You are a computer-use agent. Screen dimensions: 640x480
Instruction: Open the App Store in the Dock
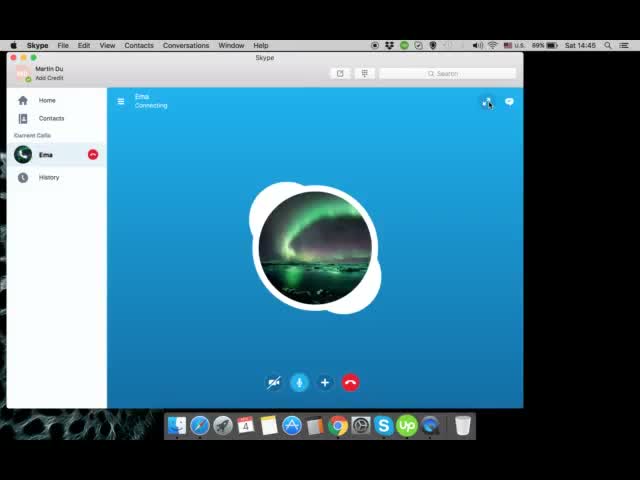pos(292,426)
